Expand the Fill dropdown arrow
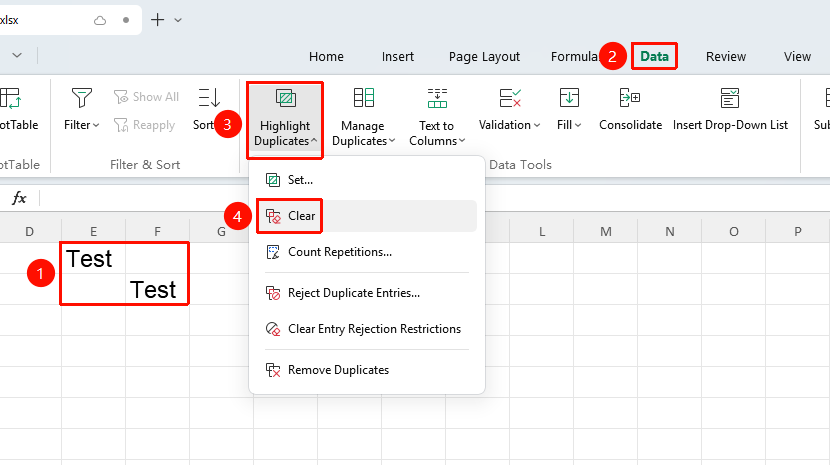The height and width of the screenshot is (465, 830). point(578,126)
